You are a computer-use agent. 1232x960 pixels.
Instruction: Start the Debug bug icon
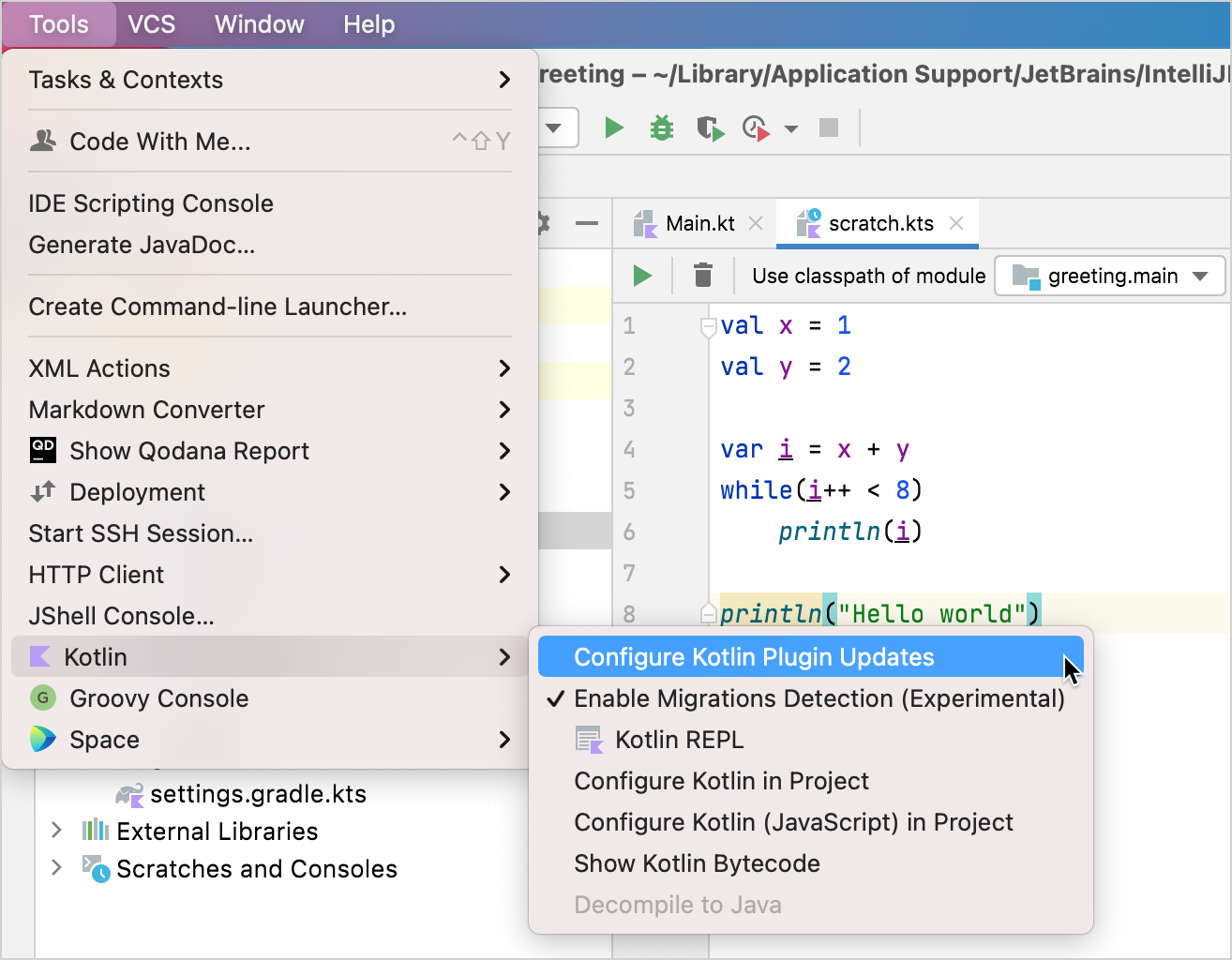tap(662, 127)
